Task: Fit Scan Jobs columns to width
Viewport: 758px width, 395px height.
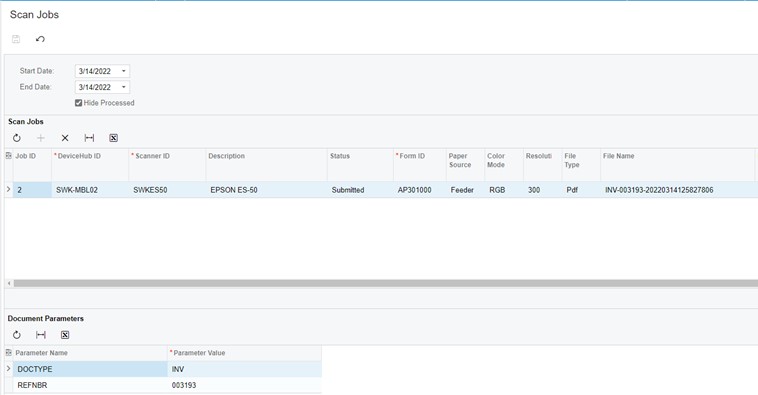Action: point(89,138)
